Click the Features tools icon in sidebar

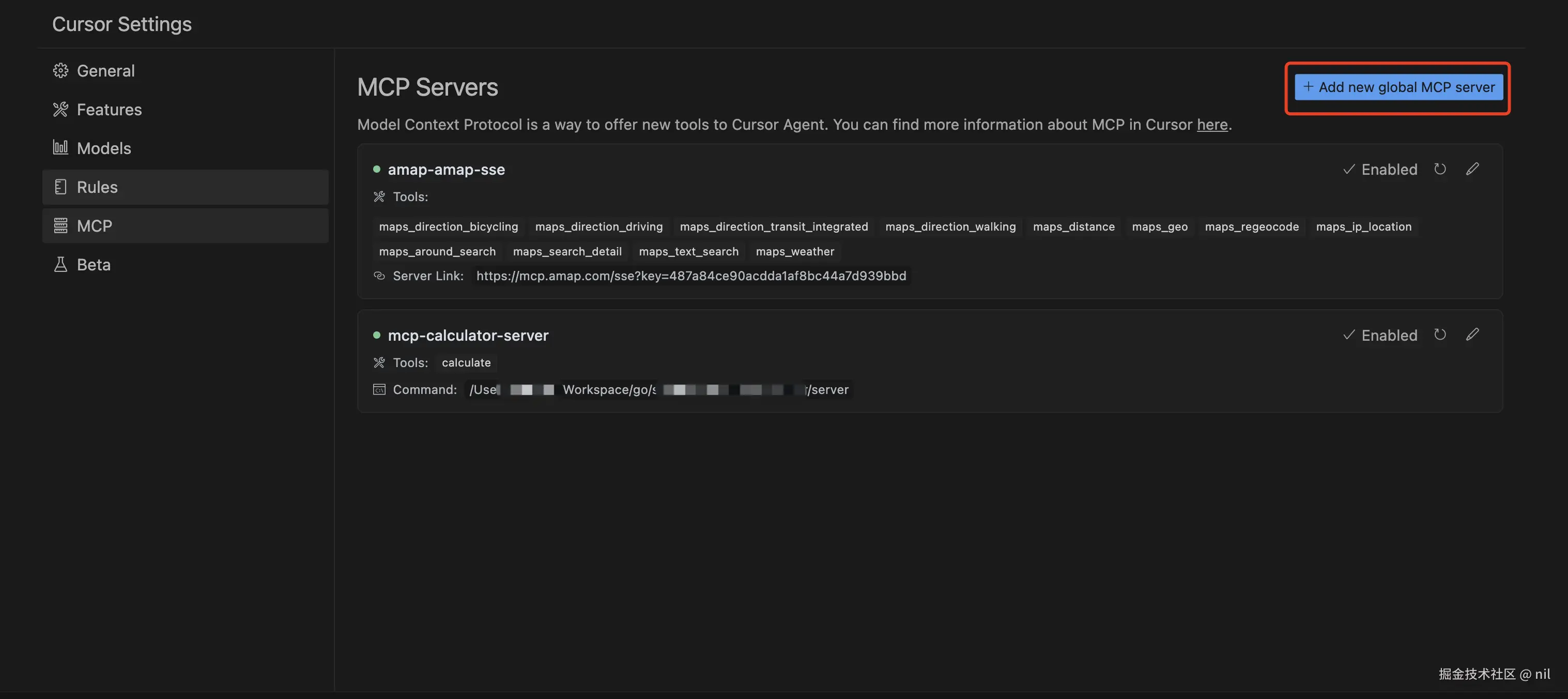click(x=60, y=110)
